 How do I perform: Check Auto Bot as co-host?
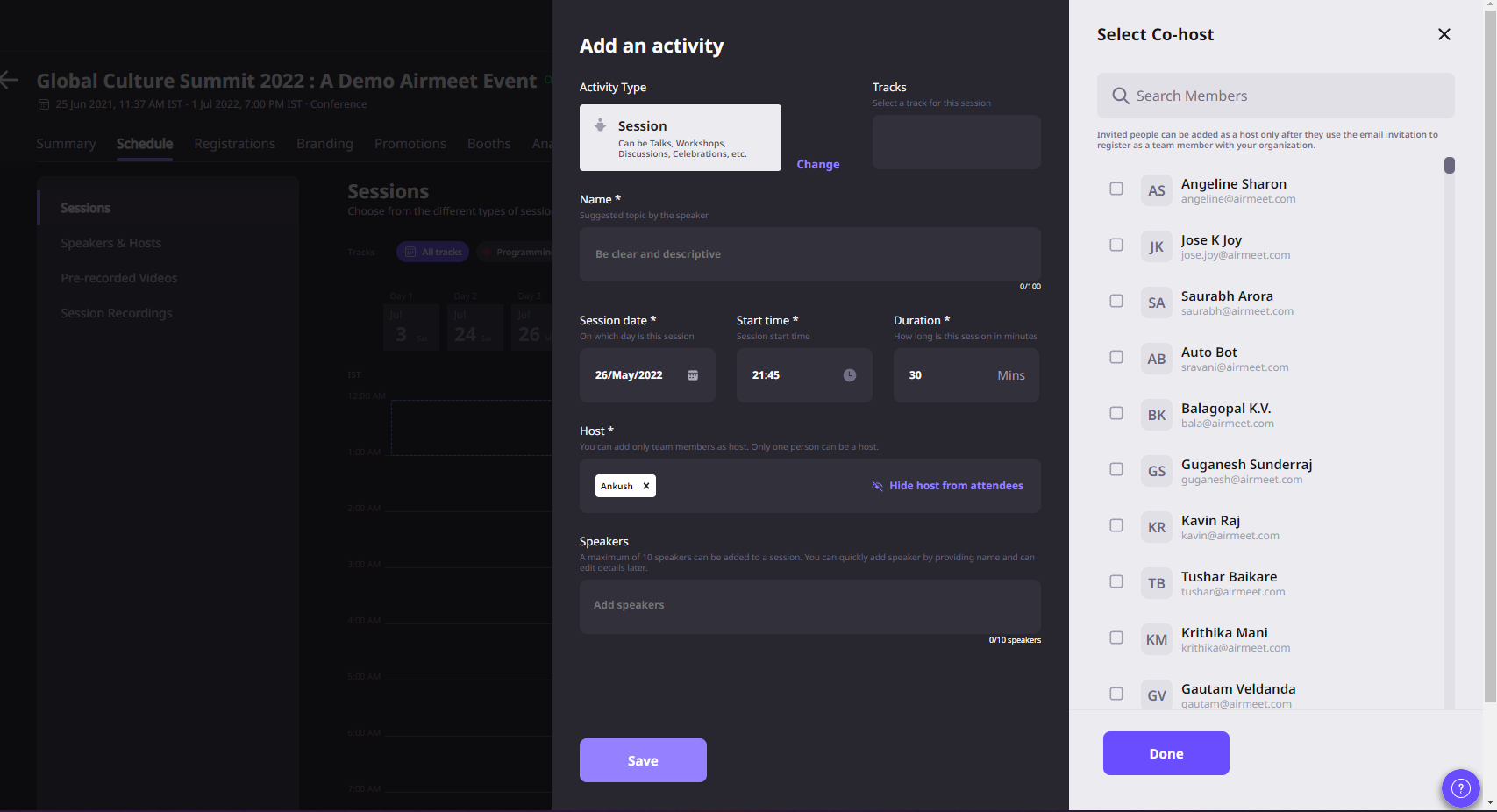tap(1116, 357)
